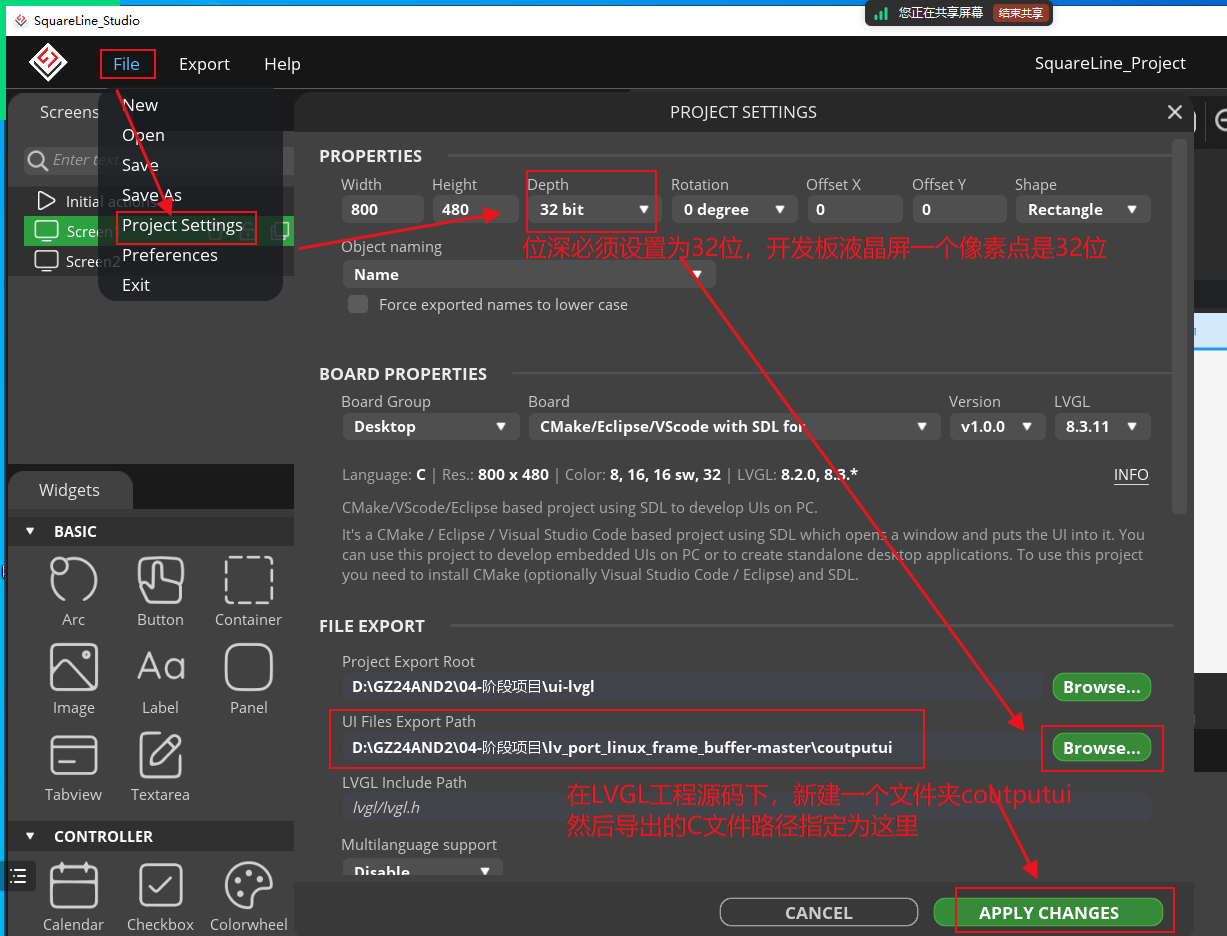Select the Tabview widget
This screenshot has height=936, width=1227.
point(73,767)
